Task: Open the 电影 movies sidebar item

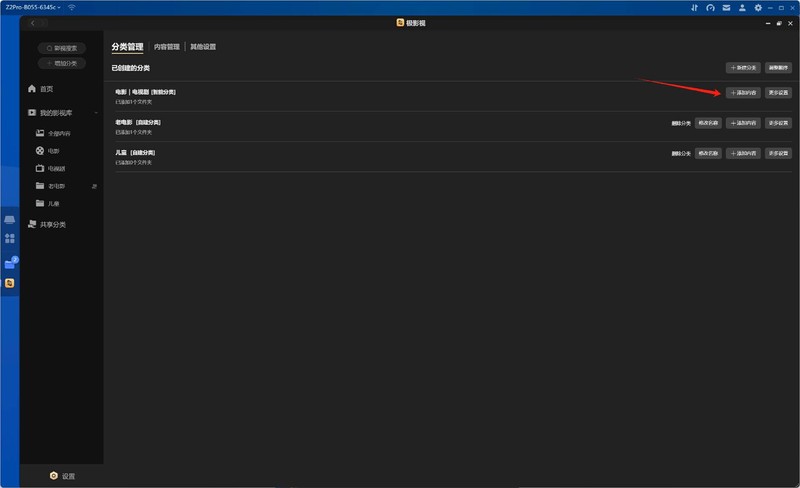Action: click(x=47, y=151)
